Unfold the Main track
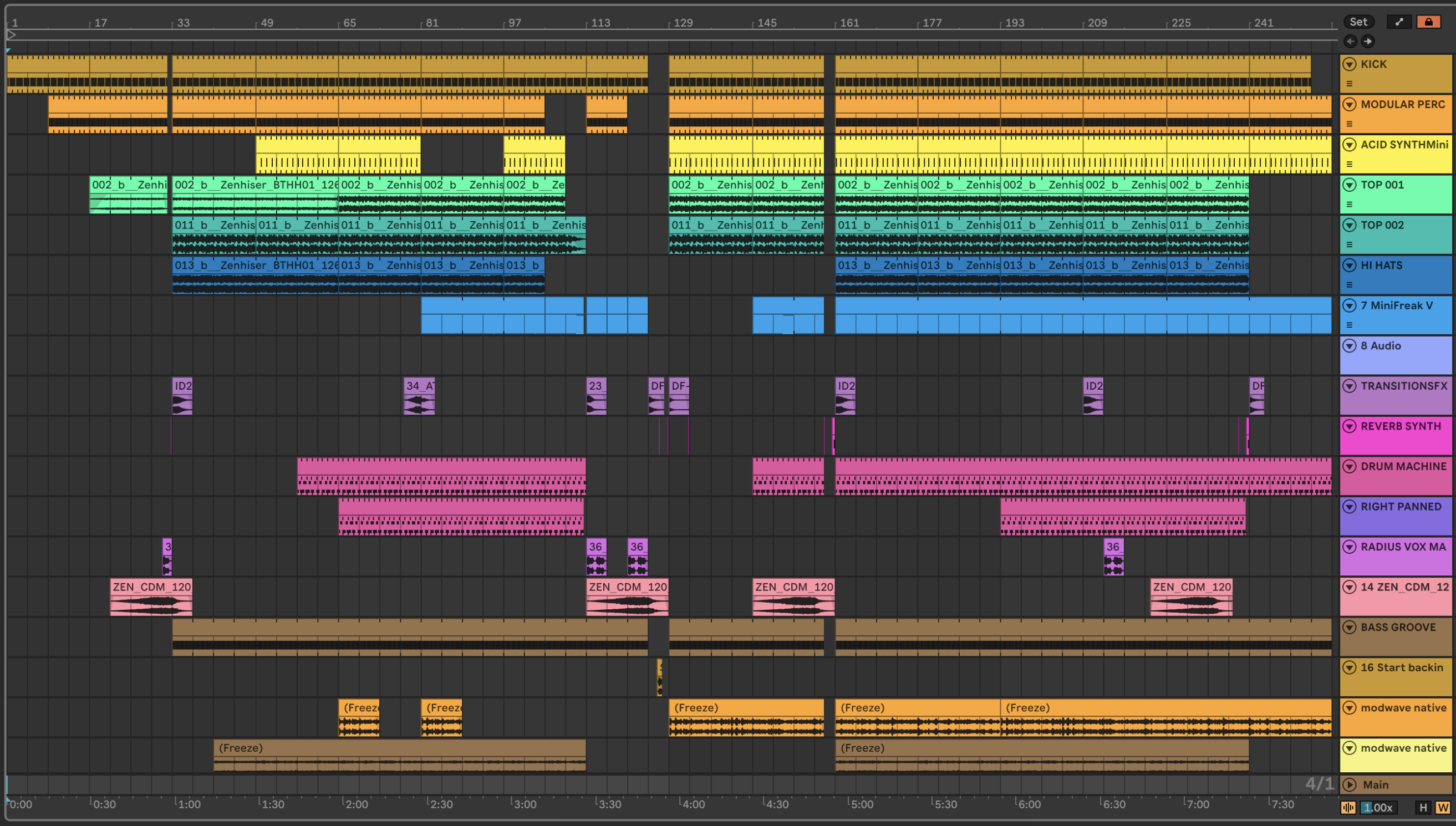Viewport: 1456px width, 826px height. pyautogui.click(x=1350, y=784)
